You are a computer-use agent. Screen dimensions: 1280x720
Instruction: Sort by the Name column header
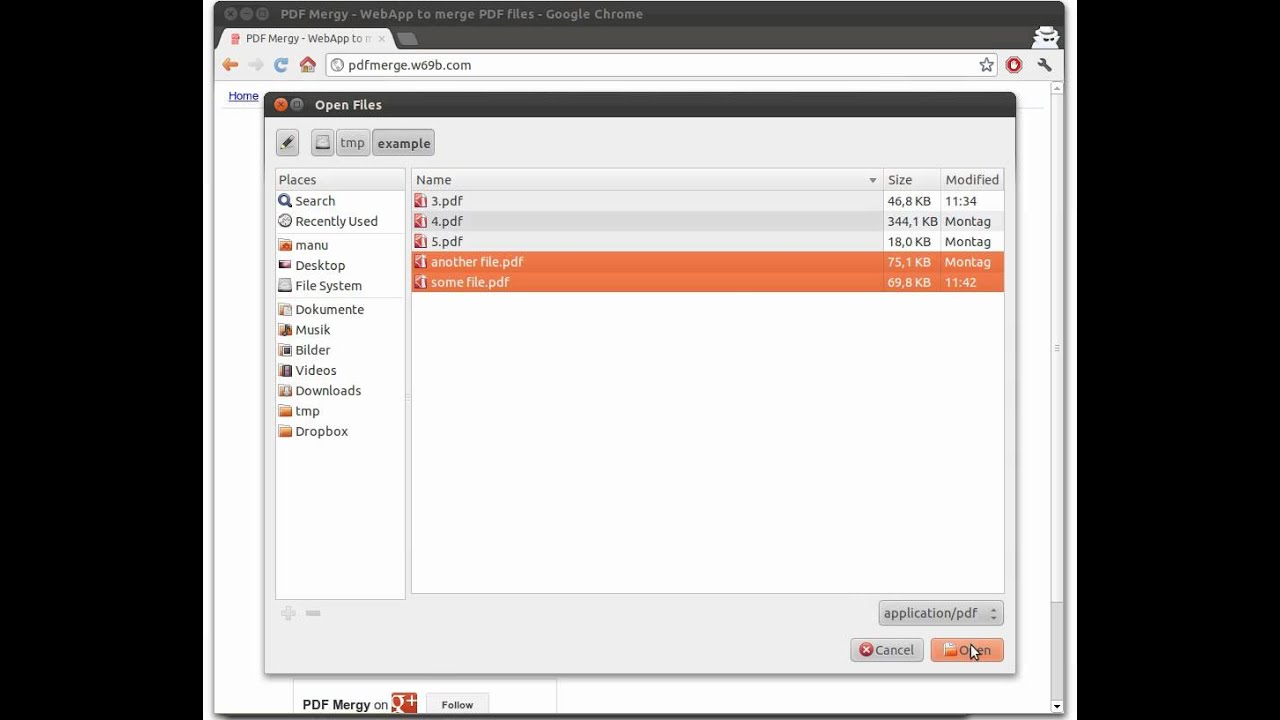(x=646, y=180)
